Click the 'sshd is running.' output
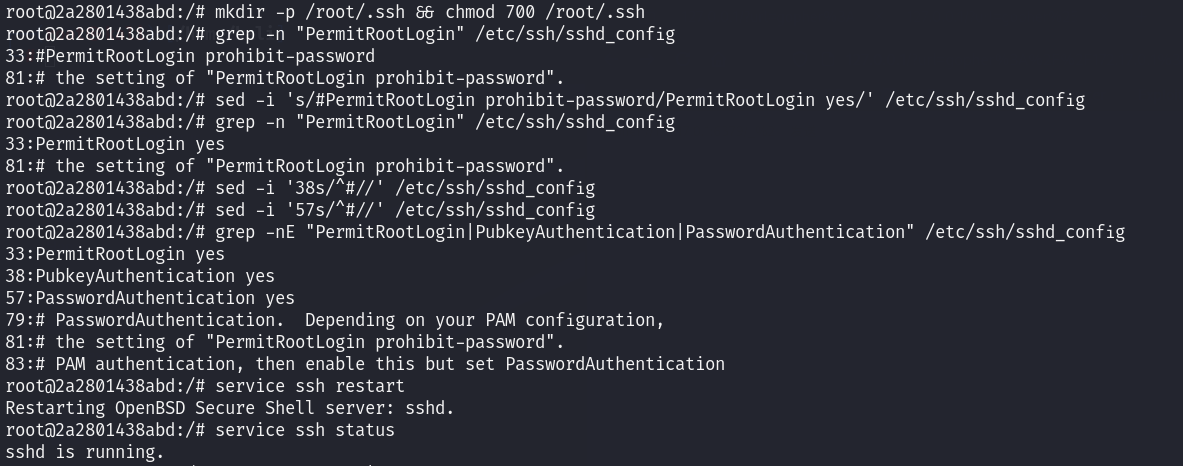 (85, 452)
